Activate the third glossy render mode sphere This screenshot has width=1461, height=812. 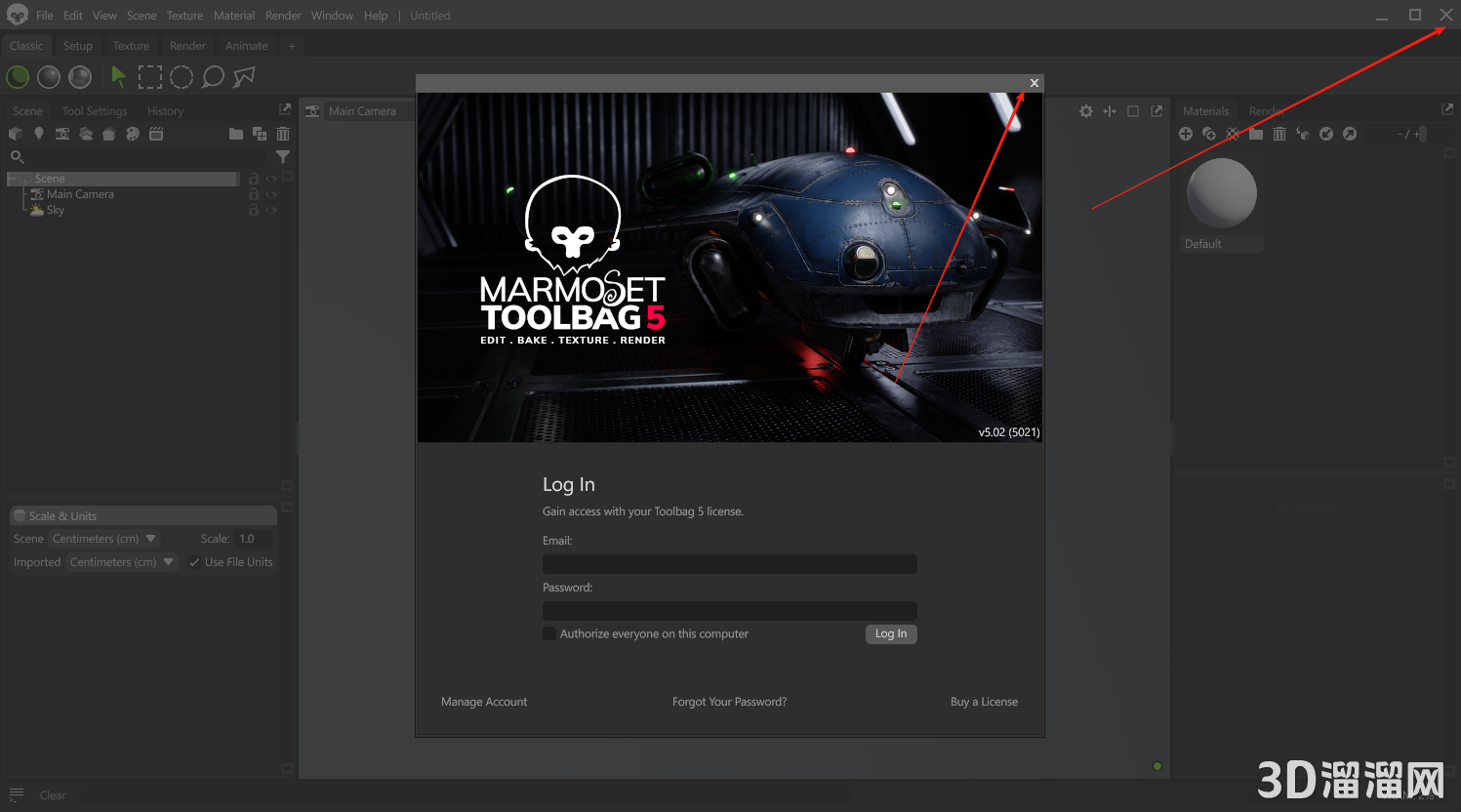coord(80,77)
